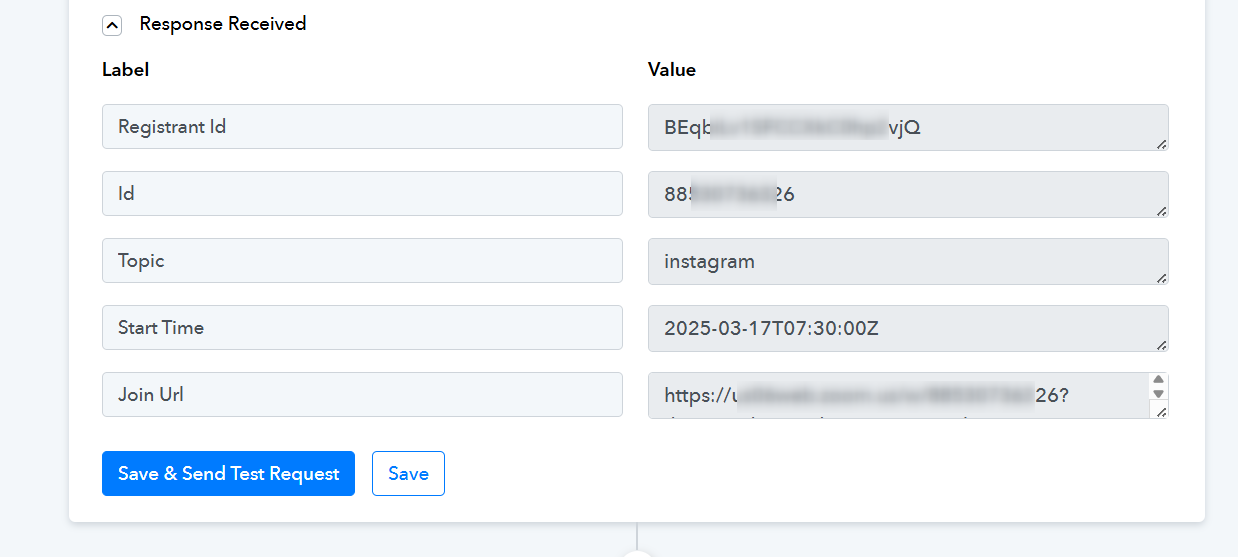This screenshot has height=557, width=1238.
Task: Collapse the Response Received section
Action: tap(112, 25)
